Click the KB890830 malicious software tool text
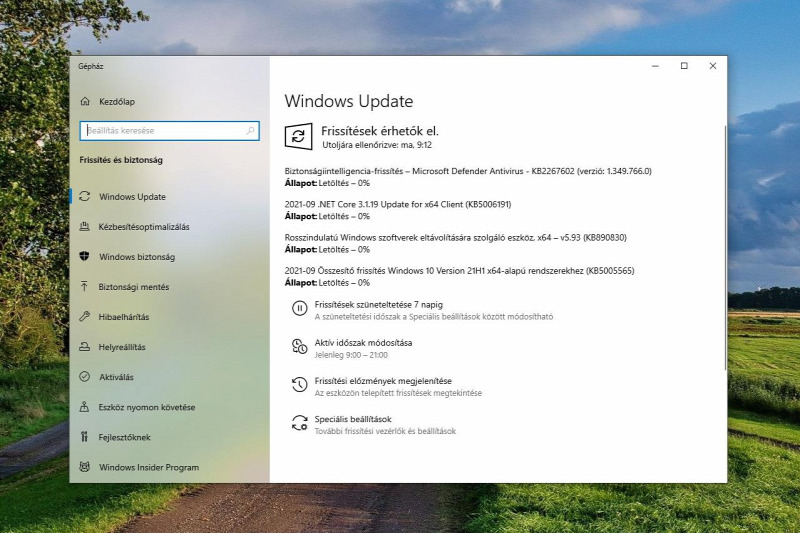Screen dimensions: 800x533 [x=456, y=238]
